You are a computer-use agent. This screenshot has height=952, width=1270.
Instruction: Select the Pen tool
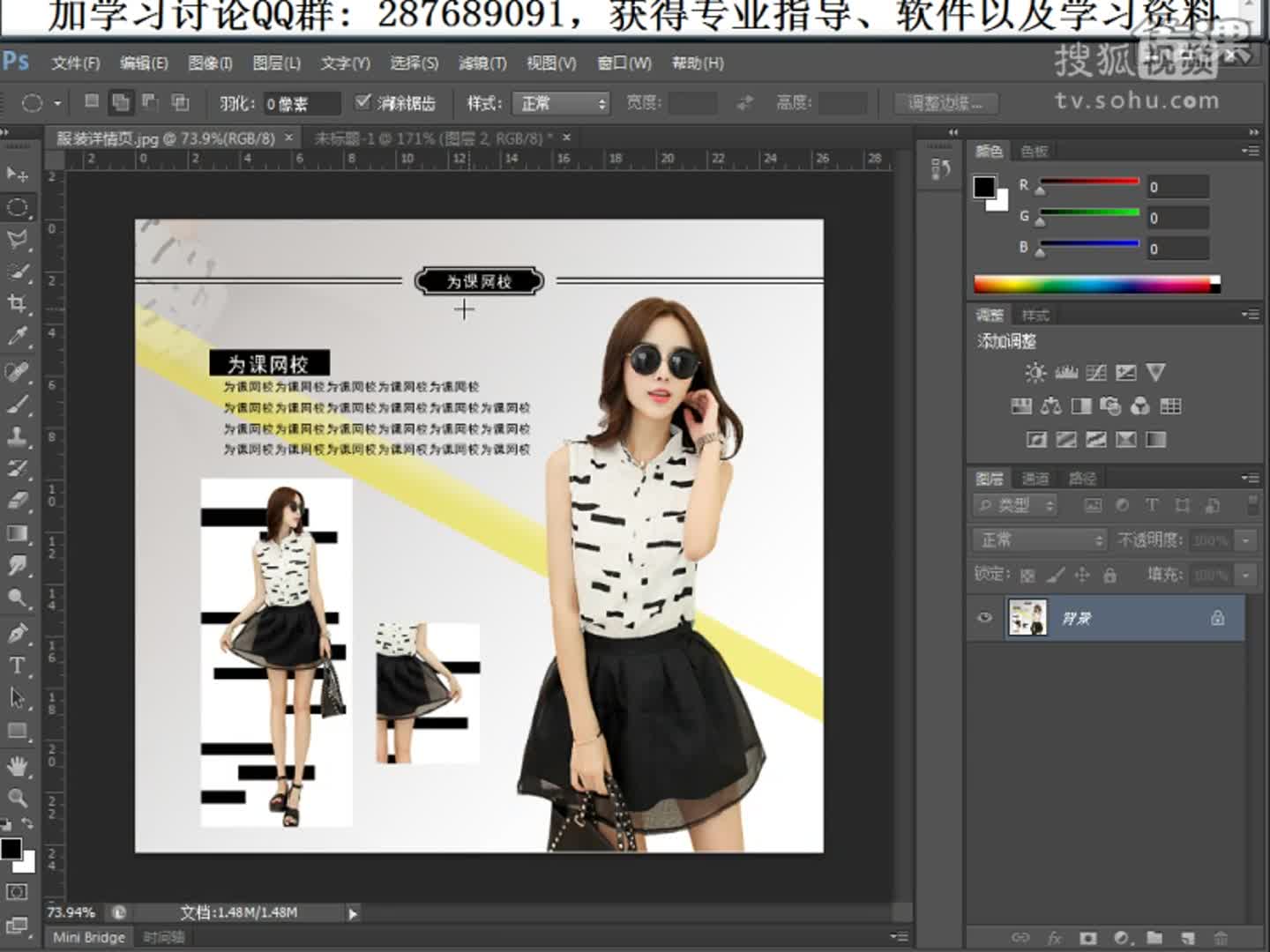click(17, 633)
